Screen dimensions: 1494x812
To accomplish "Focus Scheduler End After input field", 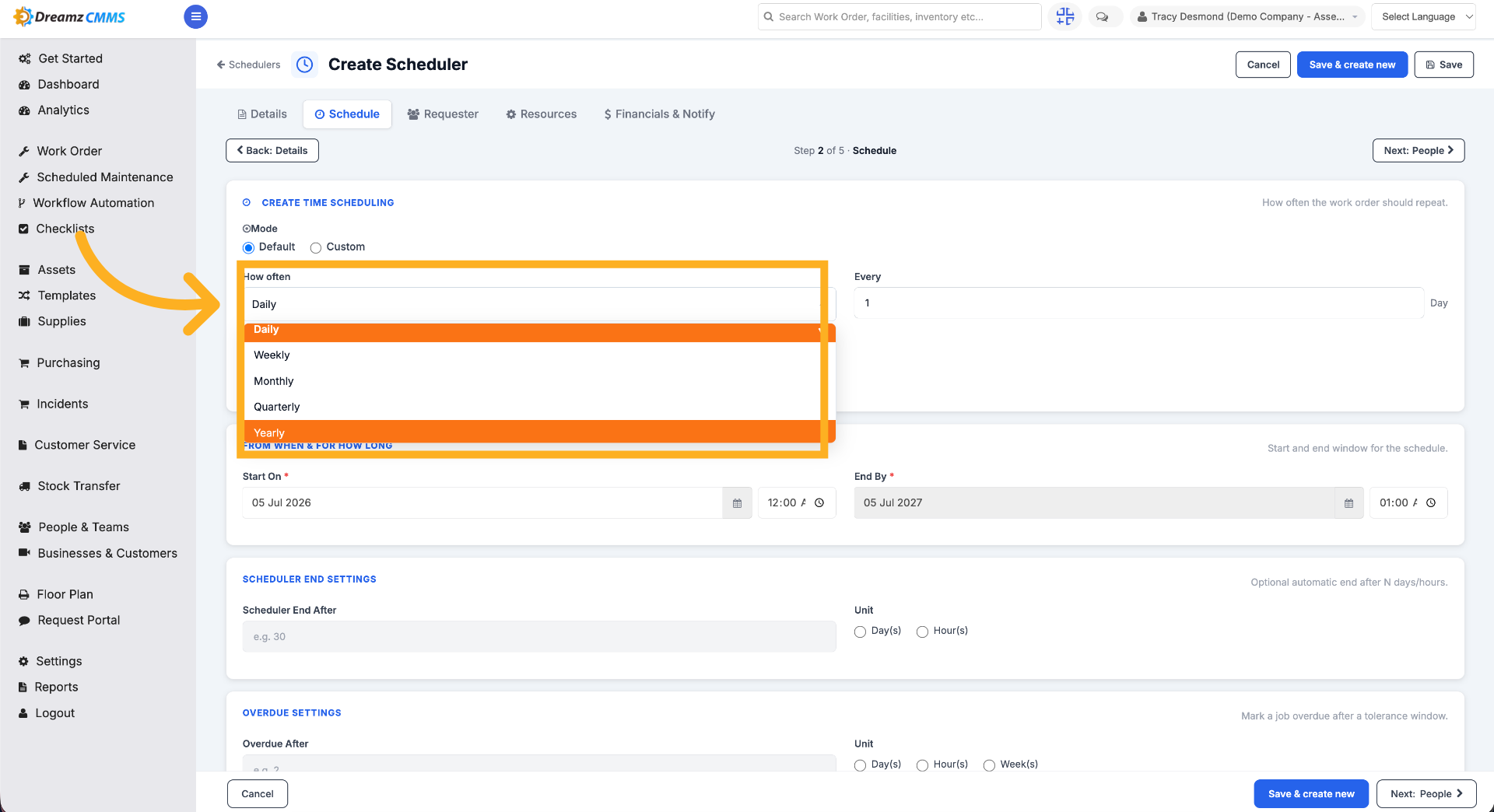I will click(x=539, y=637).
